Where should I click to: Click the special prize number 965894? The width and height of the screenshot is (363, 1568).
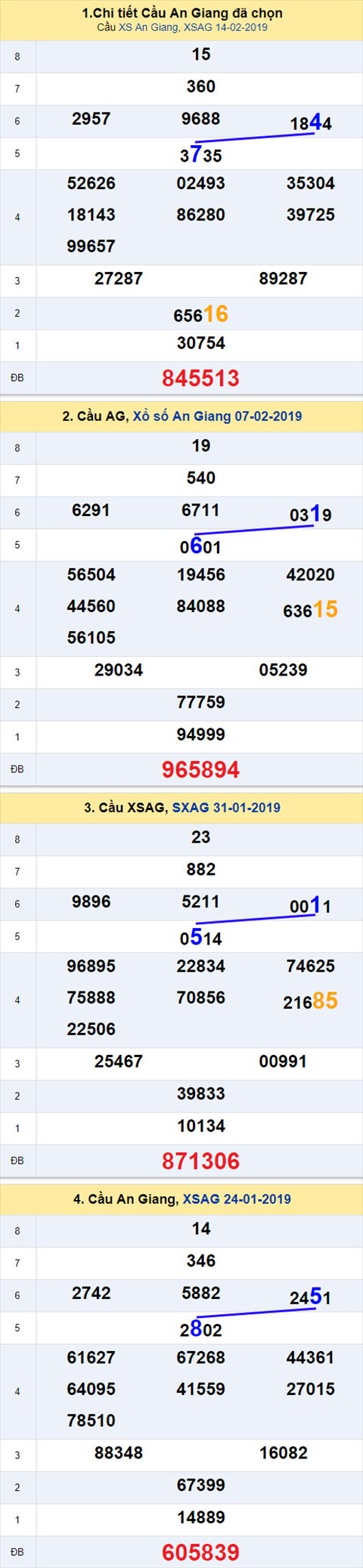(200, 769)
